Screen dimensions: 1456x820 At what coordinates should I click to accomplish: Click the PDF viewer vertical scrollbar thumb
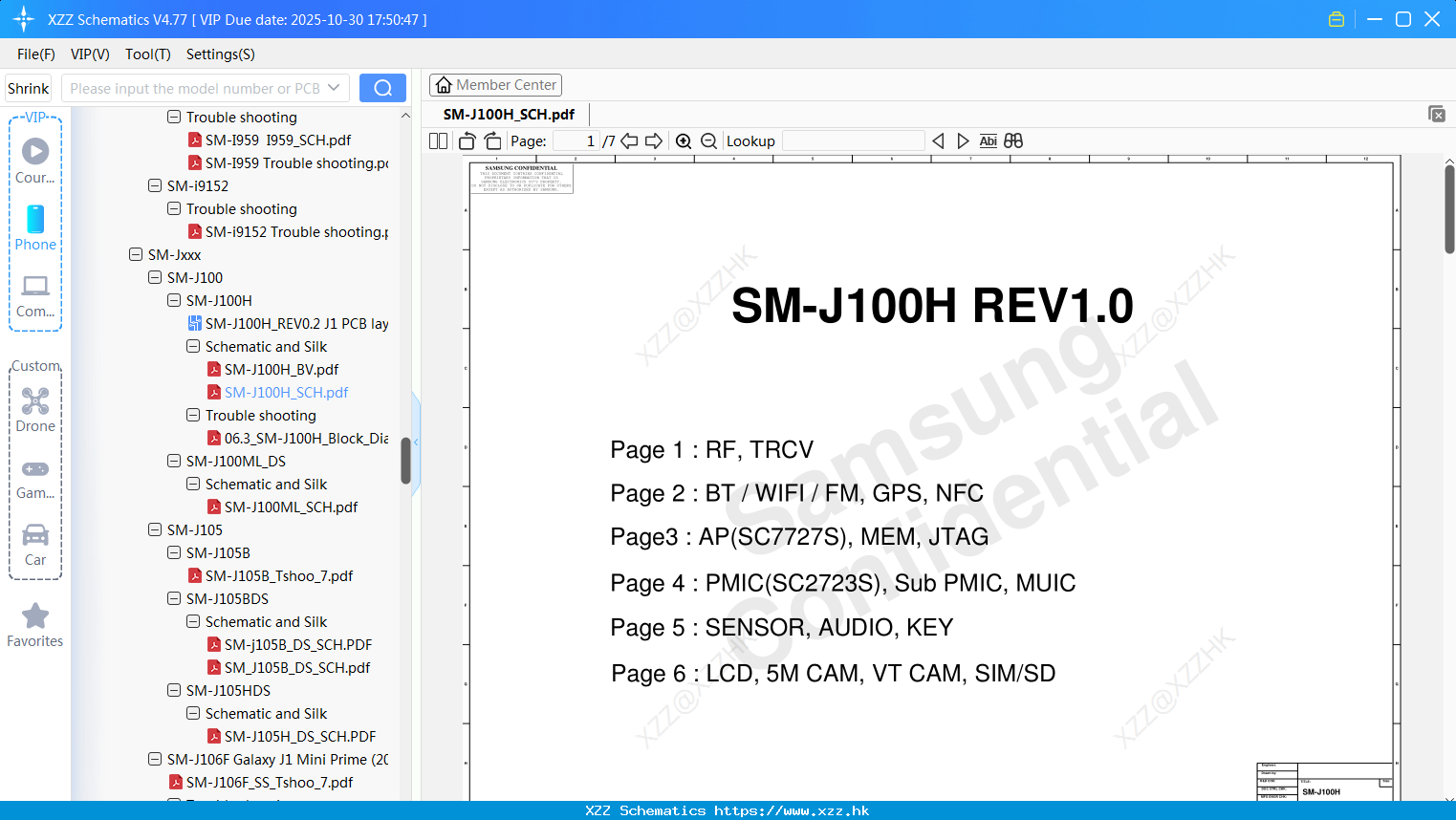pos(1449,208)
